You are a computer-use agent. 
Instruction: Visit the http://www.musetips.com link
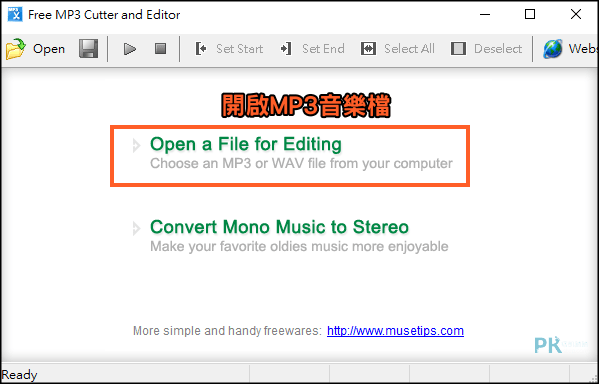coord(395,331)
